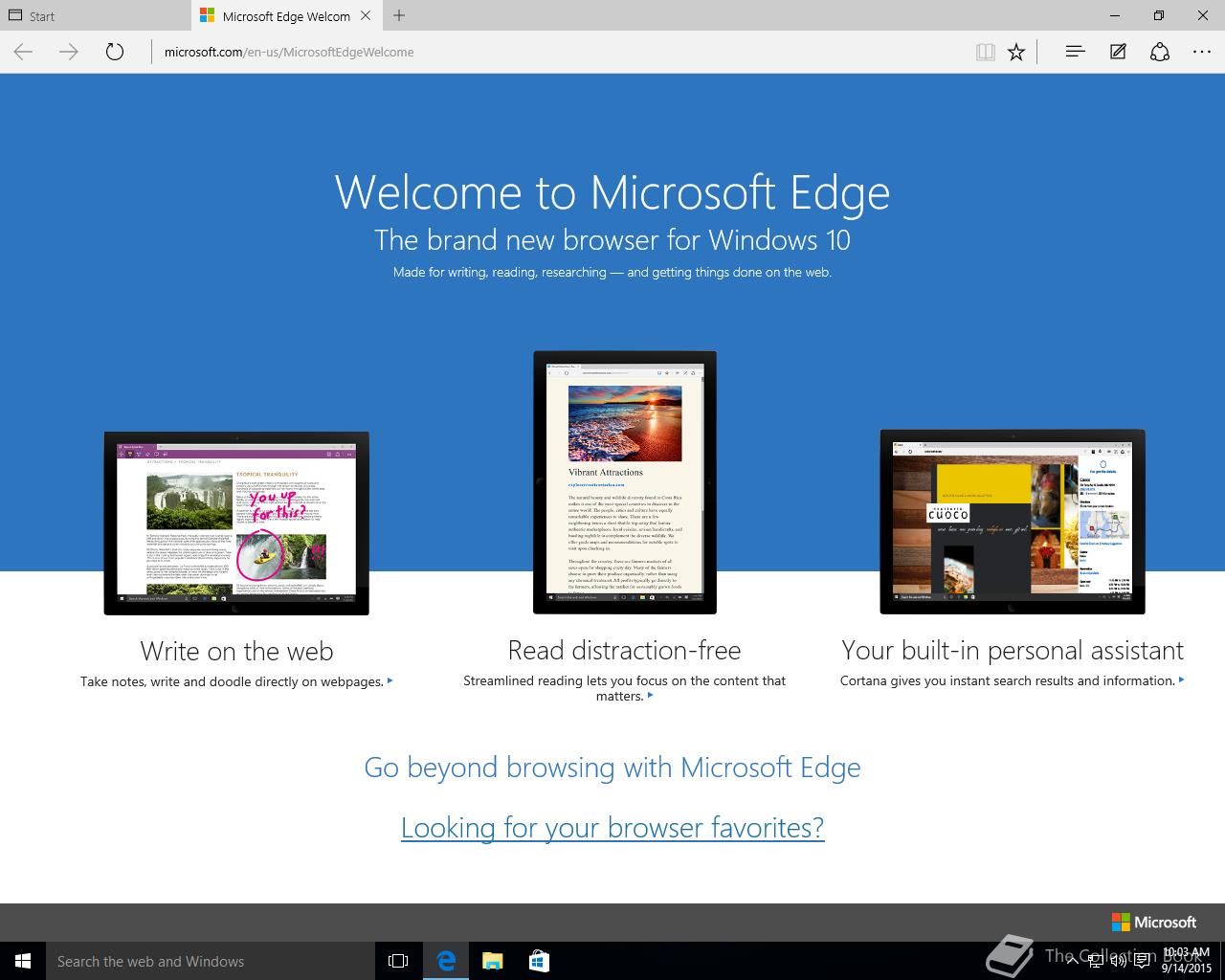The image size is (1225, 980).
Task: Open the More actions ellipsis menu
Action: click(x=1202, y=52)
